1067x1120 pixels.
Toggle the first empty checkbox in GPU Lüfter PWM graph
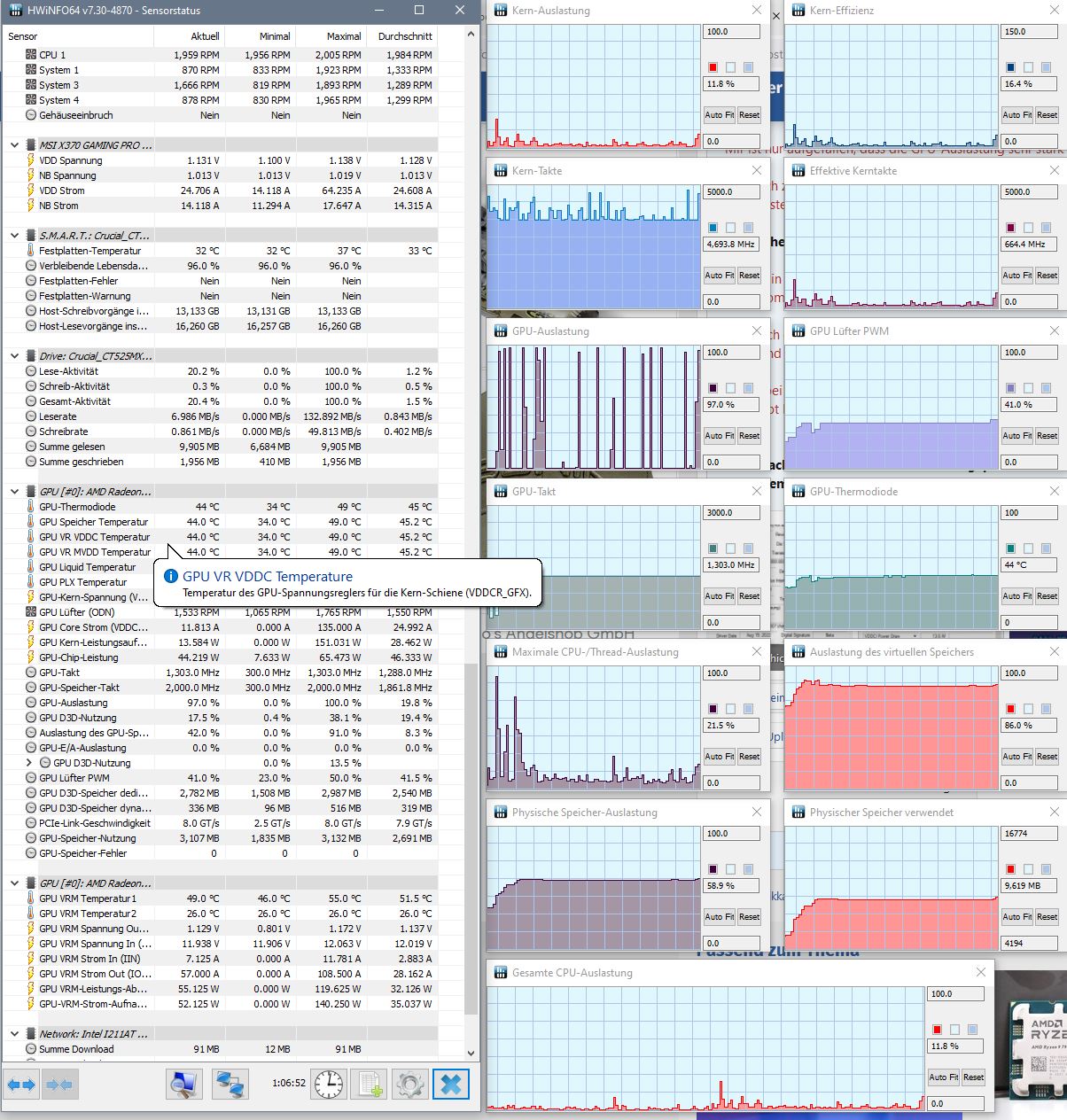pyautogui.click(x=1028, y=388)
